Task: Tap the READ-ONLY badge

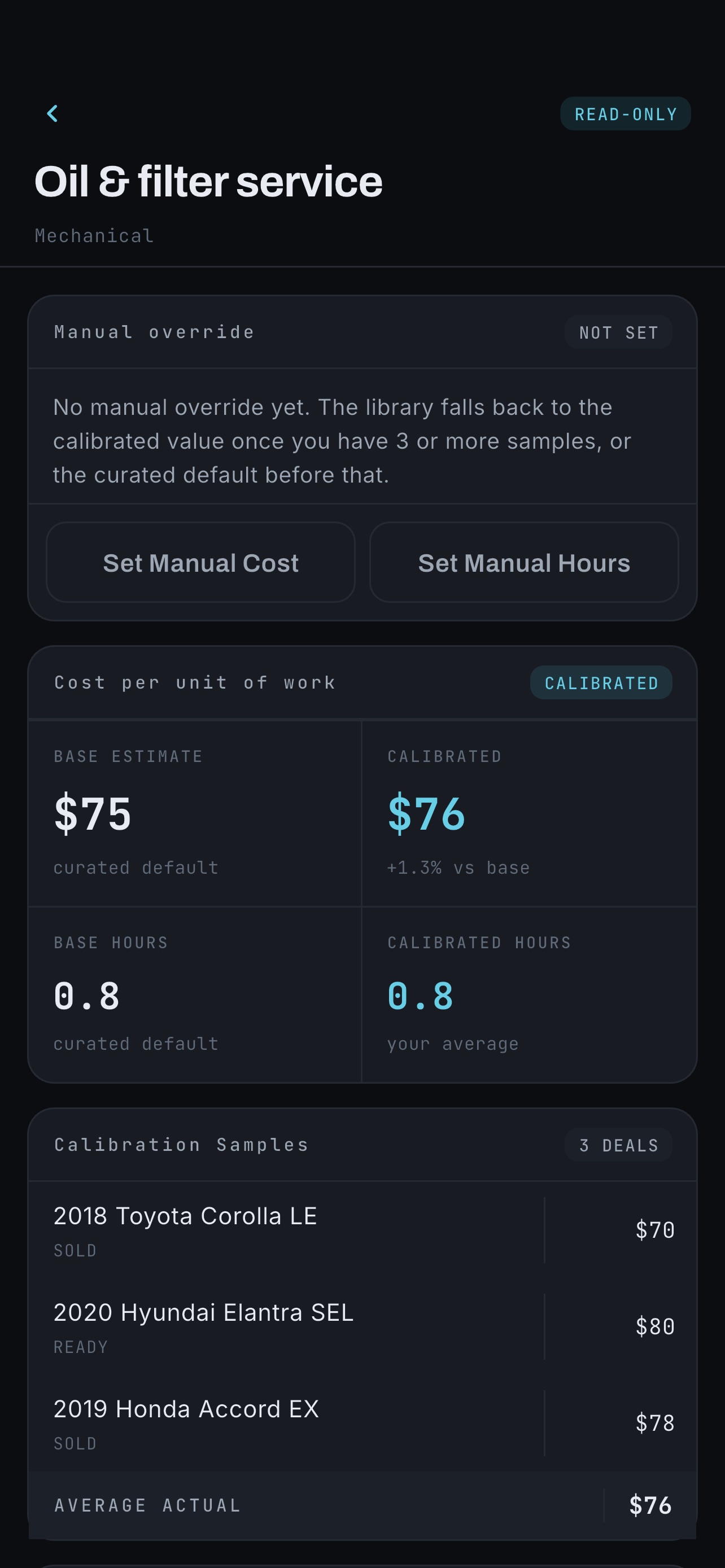Action: click(625, 114)
